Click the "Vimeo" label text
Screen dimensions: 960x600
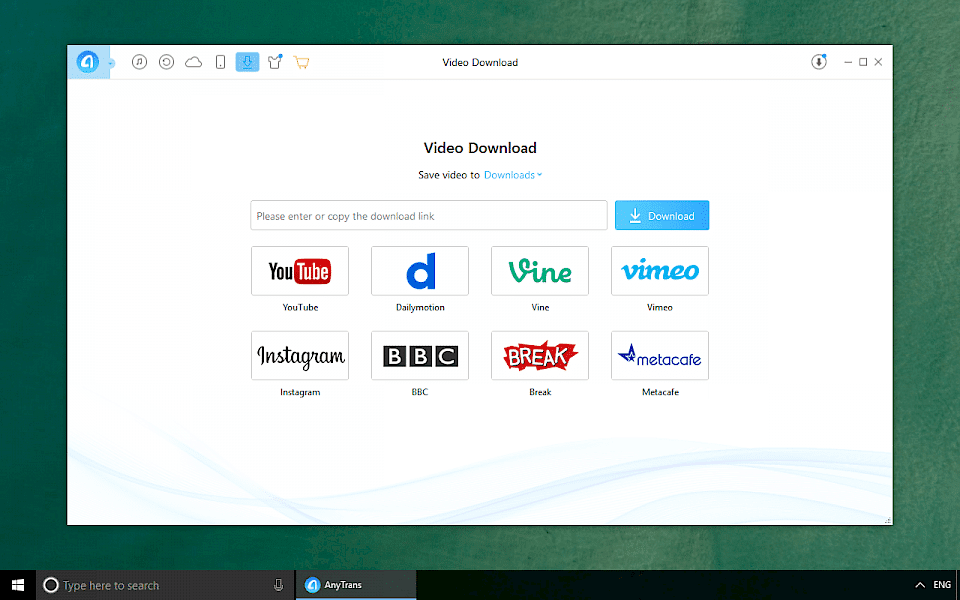click(660, 307)
